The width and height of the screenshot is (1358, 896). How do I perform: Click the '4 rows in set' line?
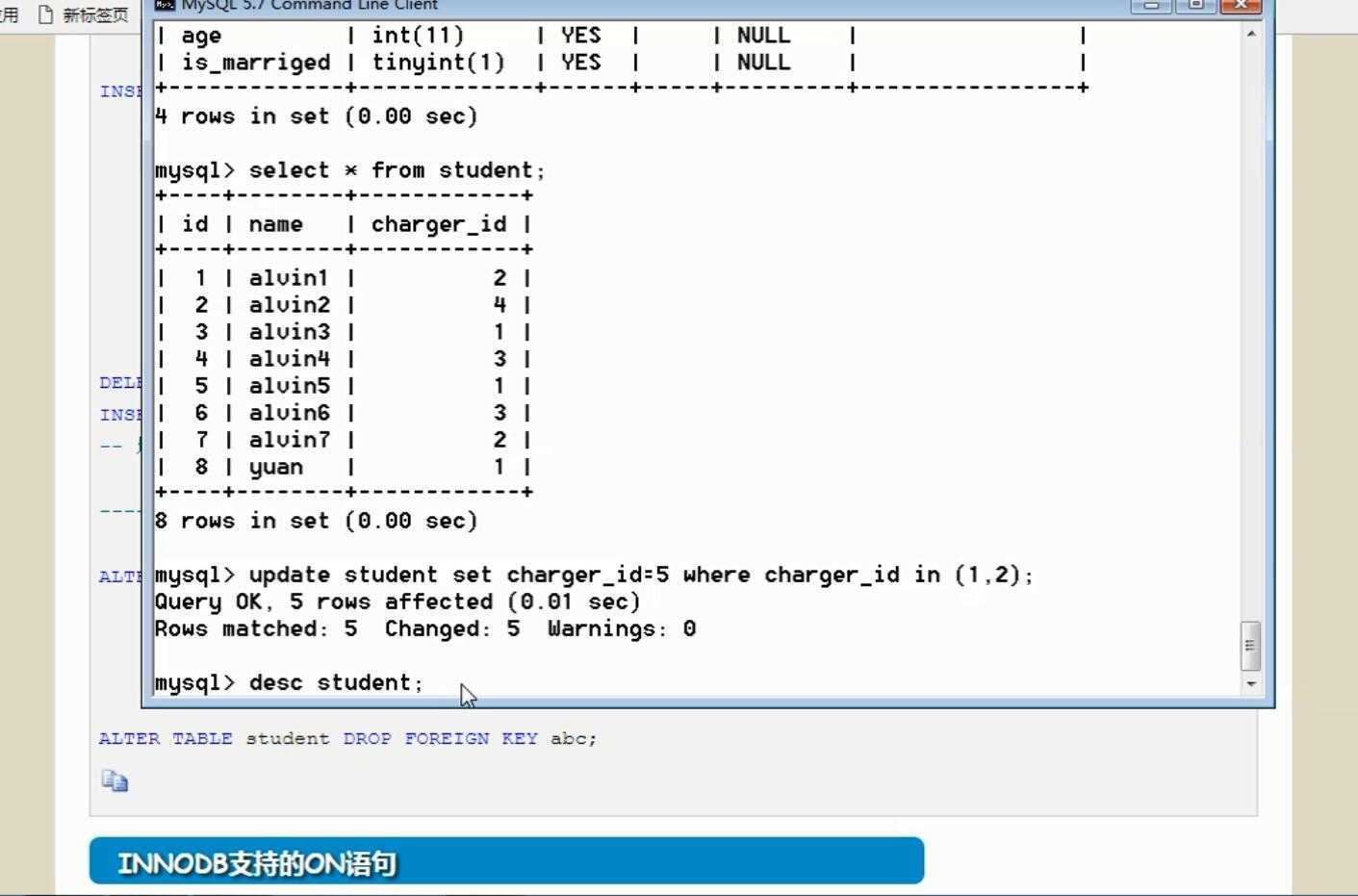tap(316, 116)
